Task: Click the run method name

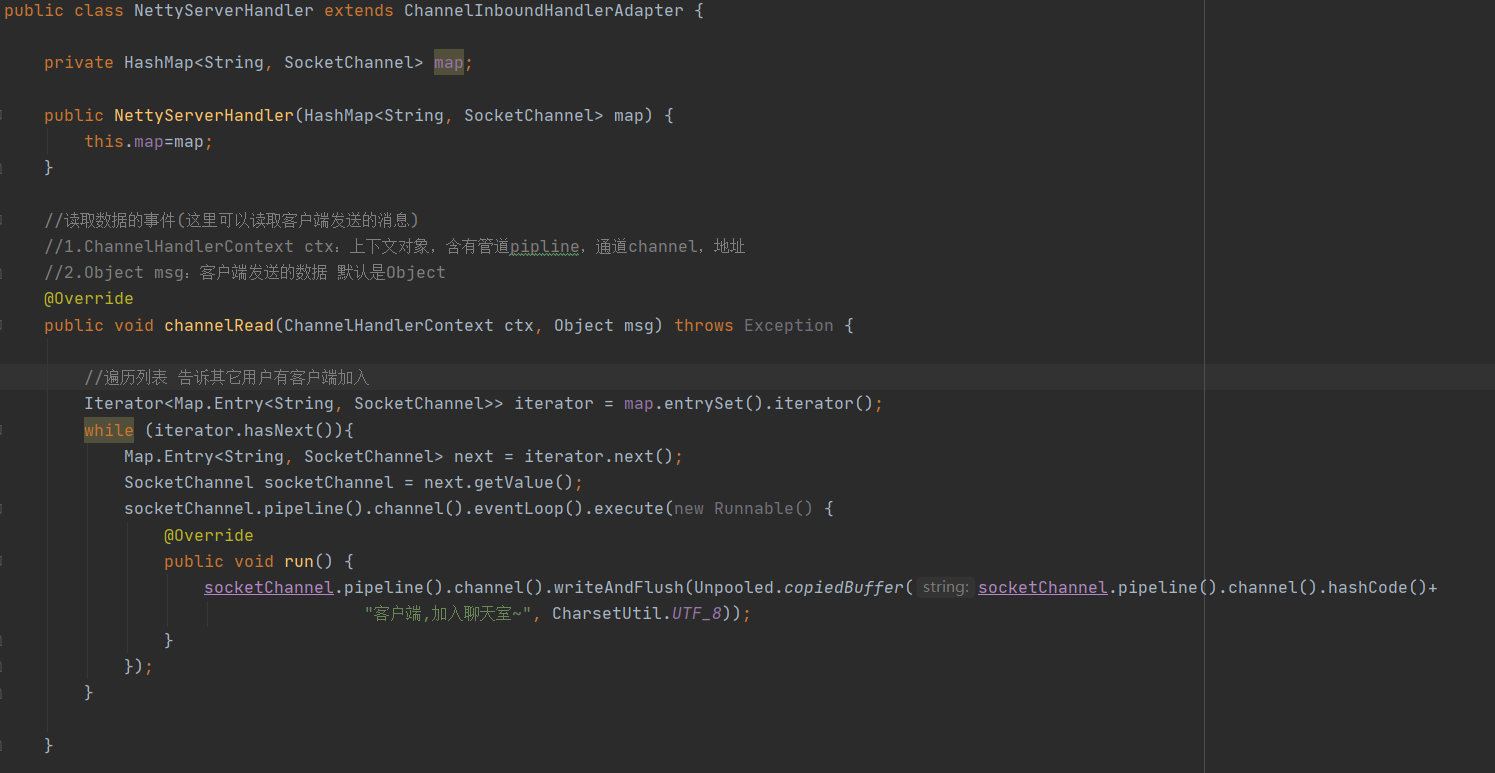Action: coord(299,561)
